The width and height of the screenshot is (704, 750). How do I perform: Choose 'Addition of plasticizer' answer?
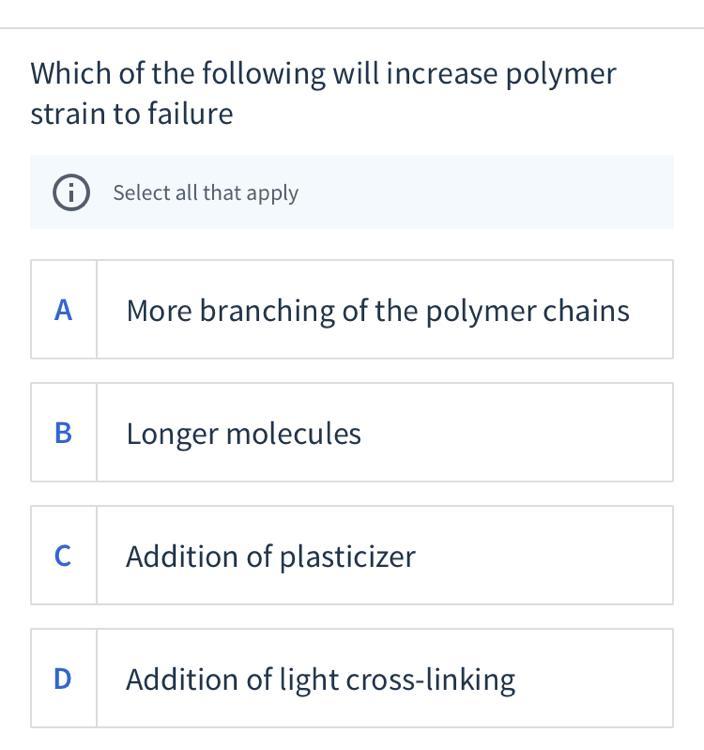(270, 557)
